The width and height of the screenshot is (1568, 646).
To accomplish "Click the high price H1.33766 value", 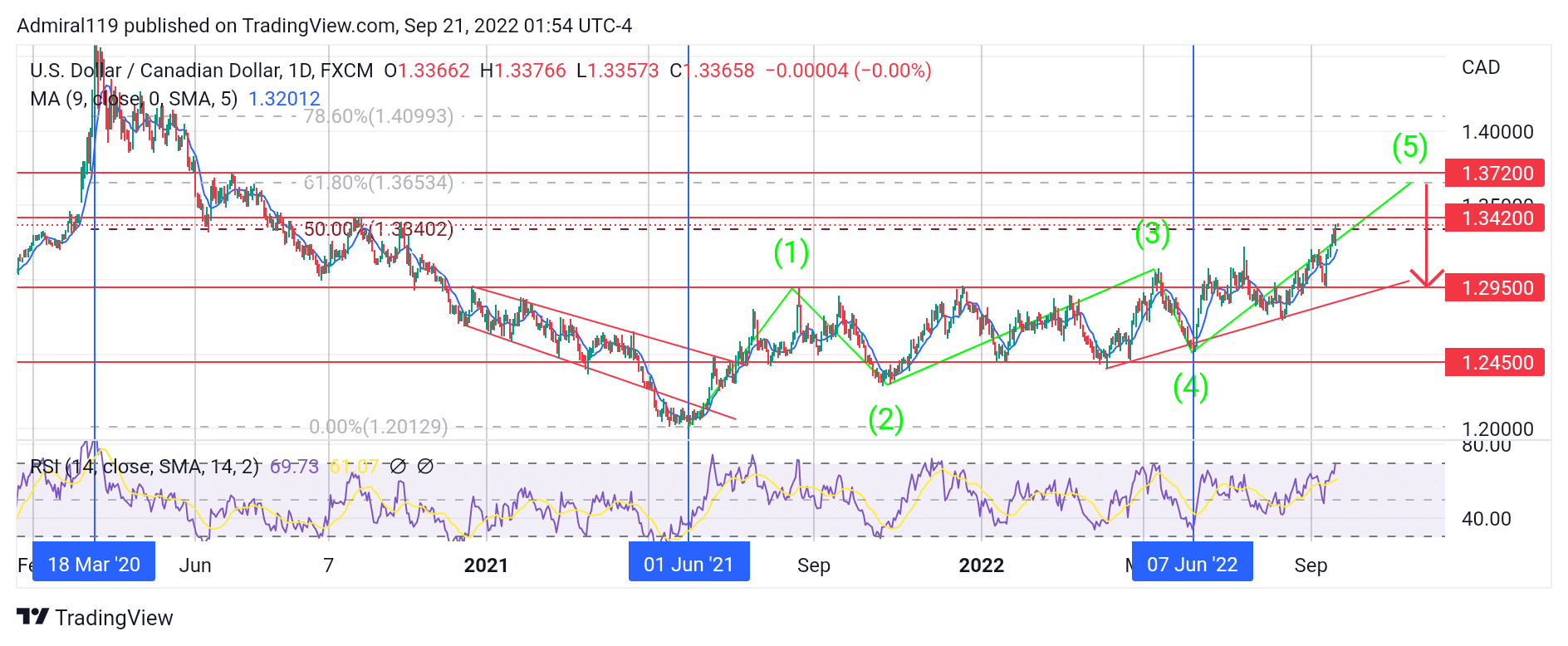I will click(x=523, y=71).
